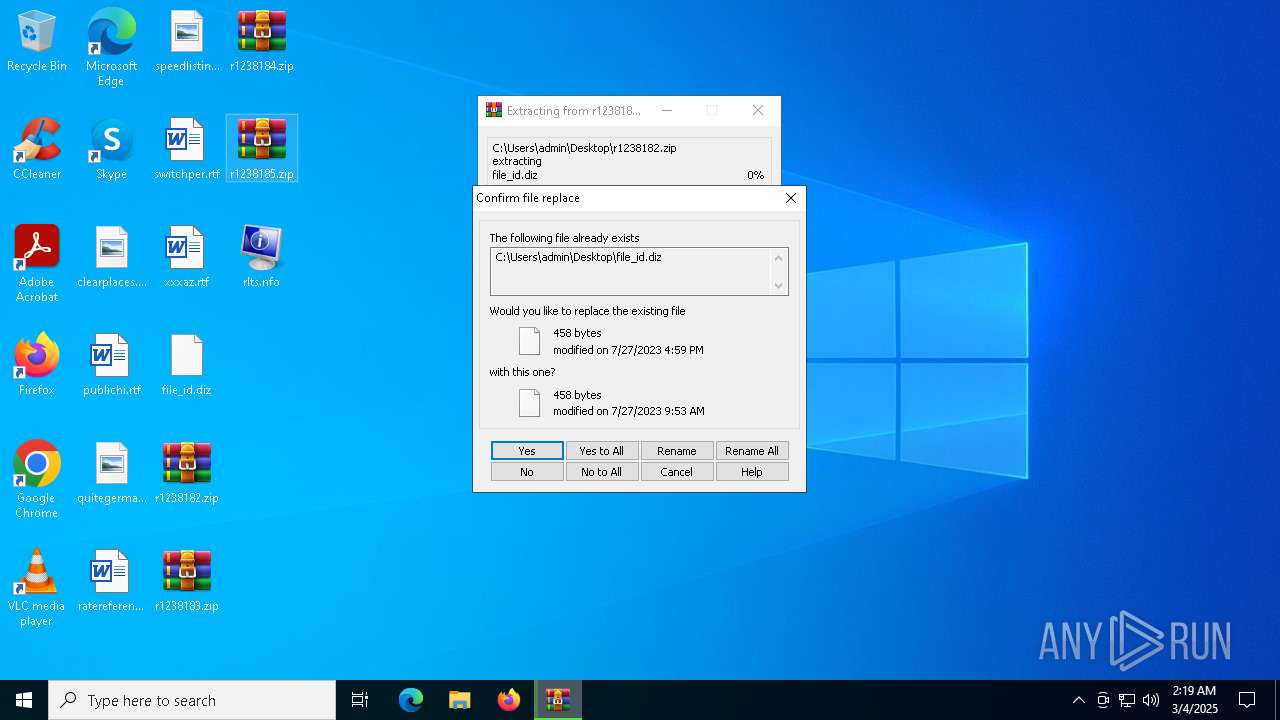Open WinRAR from the taskbar
1280x720 pixels.
click(x=557, y=700)
